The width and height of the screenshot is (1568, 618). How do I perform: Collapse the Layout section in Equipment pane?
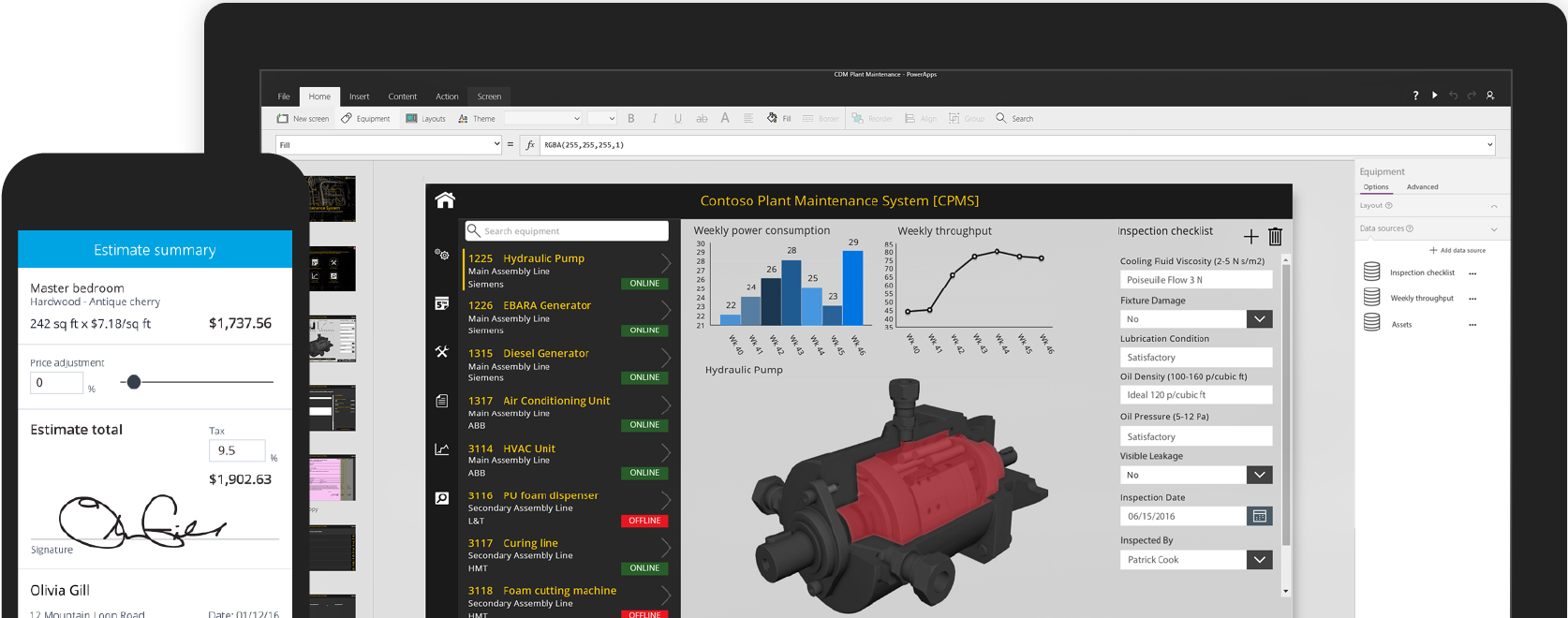[x=1494, y=206]
